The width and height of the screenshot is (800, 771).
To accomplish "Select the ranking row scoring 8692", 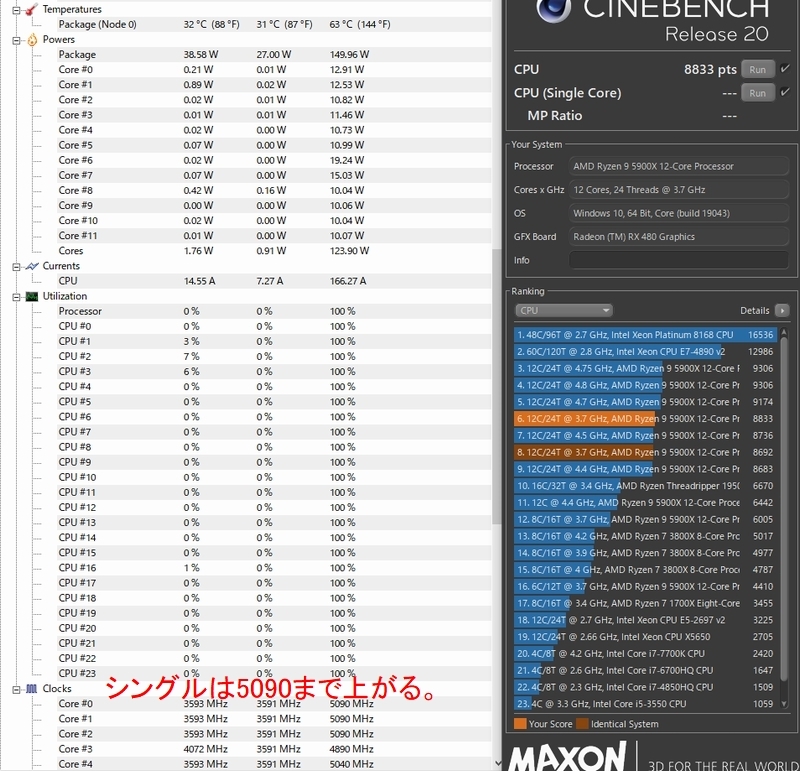I will pos(645,452).
